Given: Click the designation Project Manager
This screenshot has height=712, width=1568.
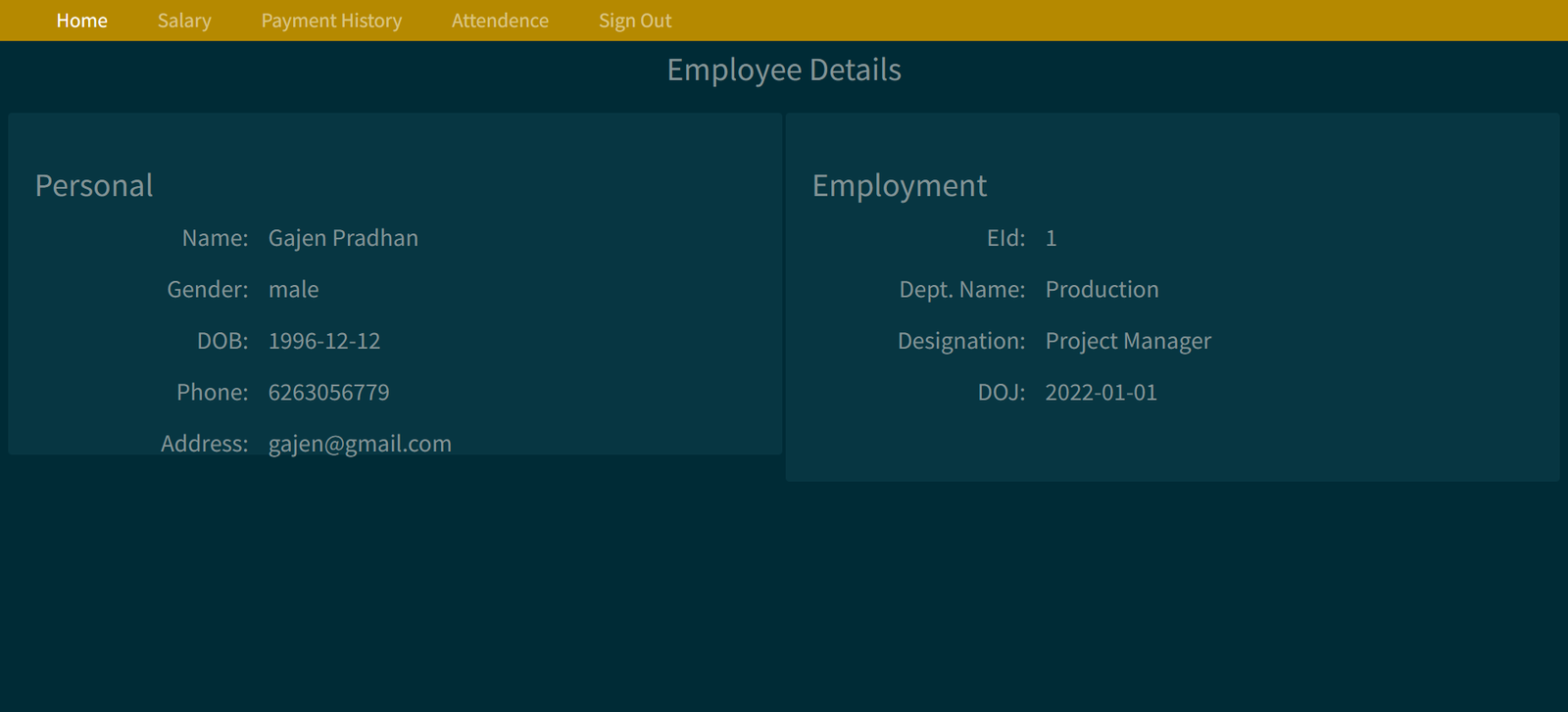Looking at the screenshot, I should (1128, 341).
